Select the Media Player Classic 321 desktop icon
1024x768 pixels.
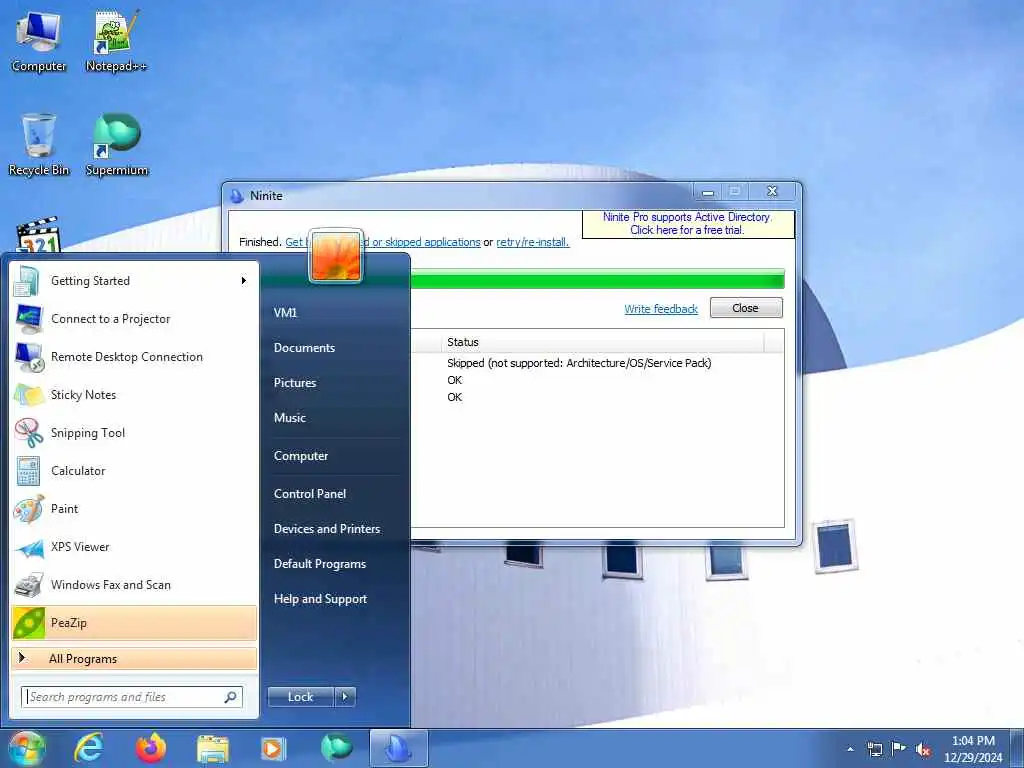38,235
